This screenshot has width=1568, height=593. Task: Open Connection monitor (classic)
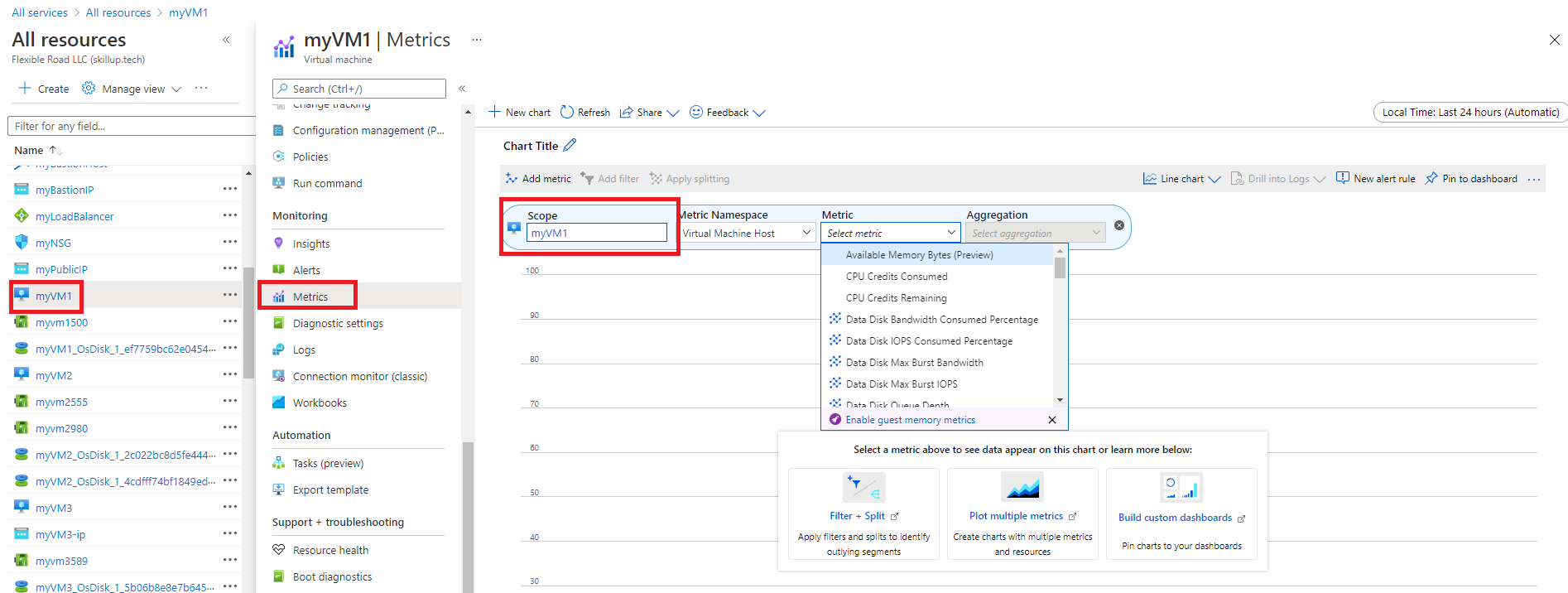(358, 377)
